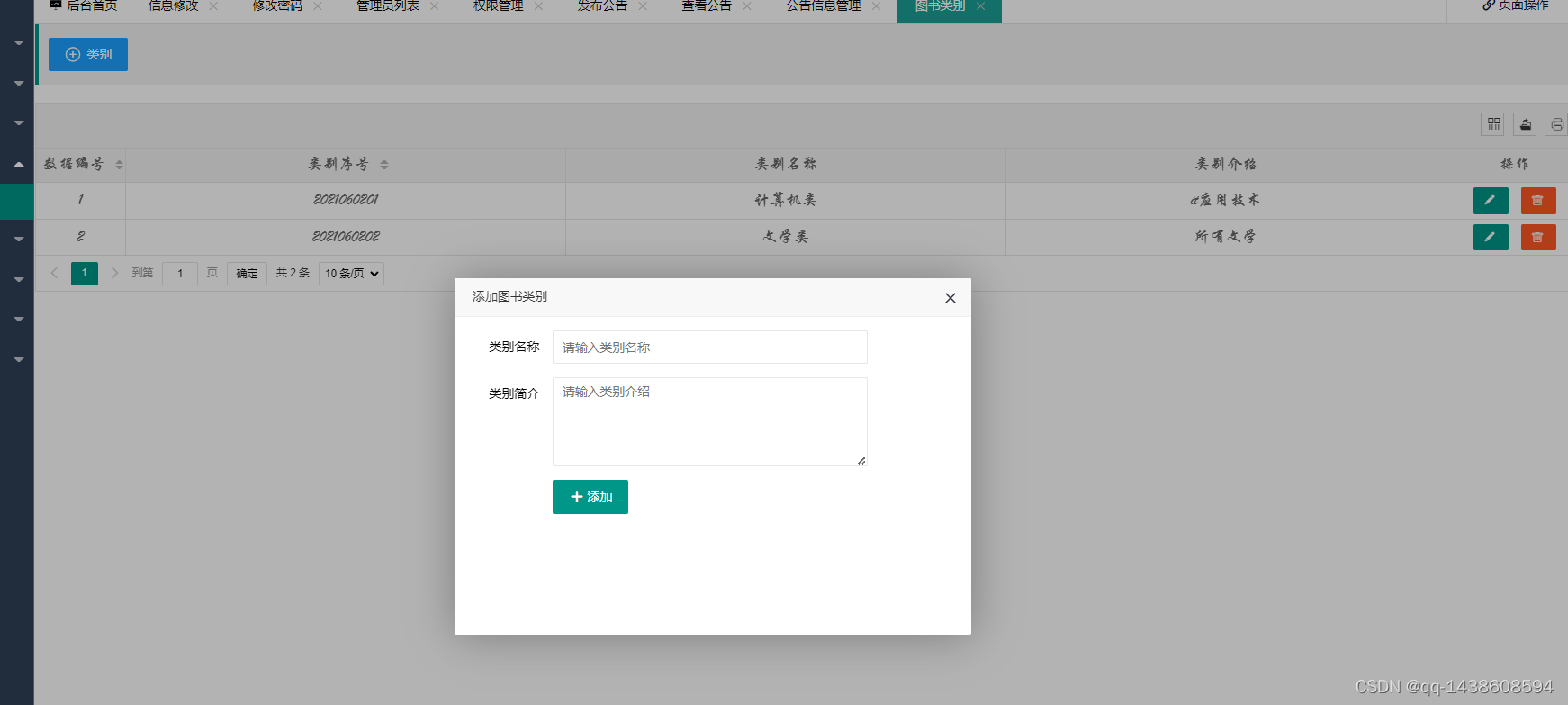This screenshot has width=1568, height=705.
Task: Click the export table icon
Action: [1525, 124]
